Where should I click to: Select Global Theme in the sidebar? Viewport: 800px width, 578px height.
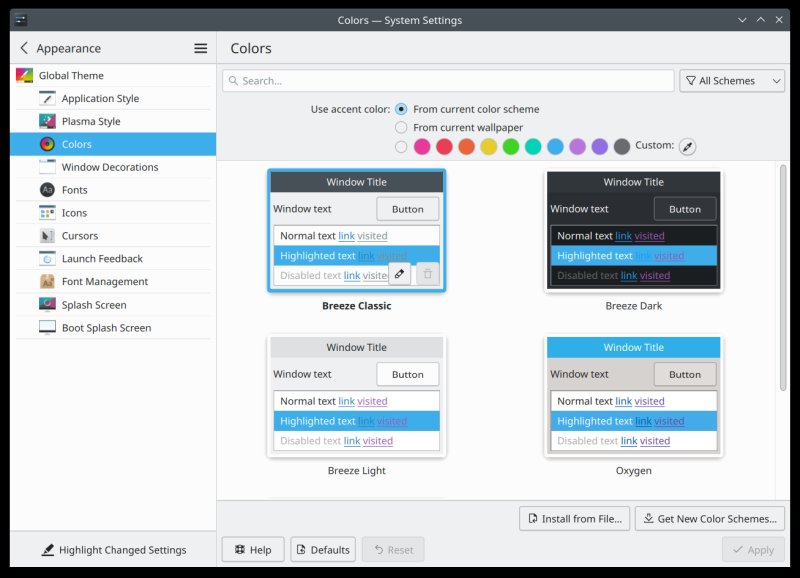pos(71,75)
